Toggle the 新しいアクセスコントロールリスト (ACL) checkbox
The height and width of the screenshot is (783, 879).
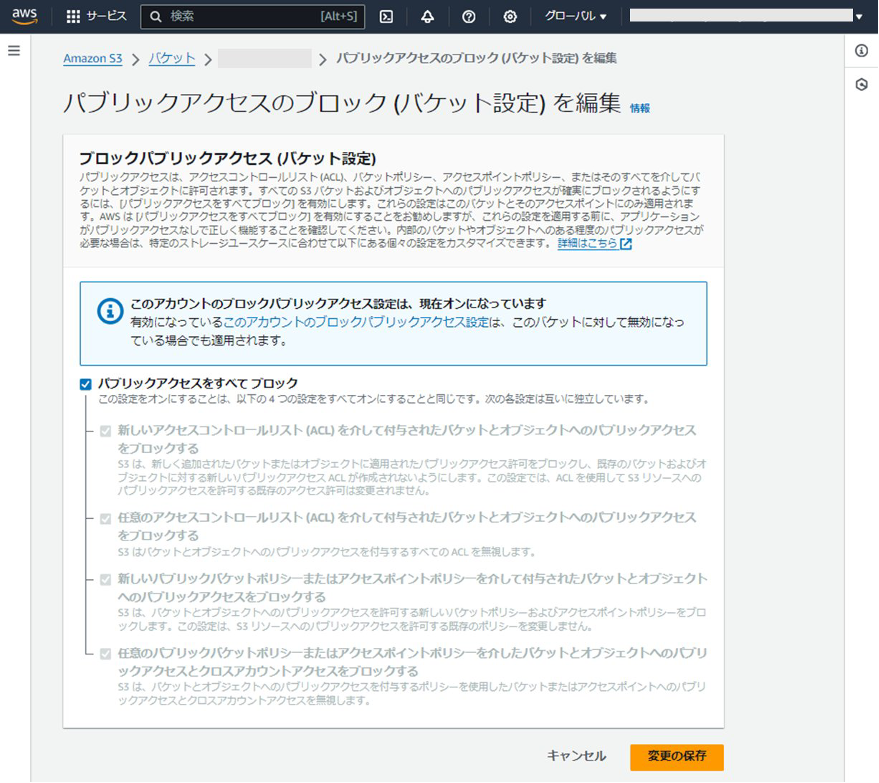tap(105, 431)
